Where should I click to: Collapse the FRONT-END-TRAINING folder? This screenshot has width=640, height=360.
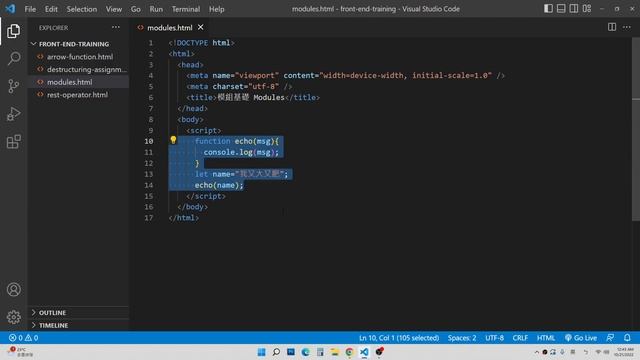tap(74, 44)
